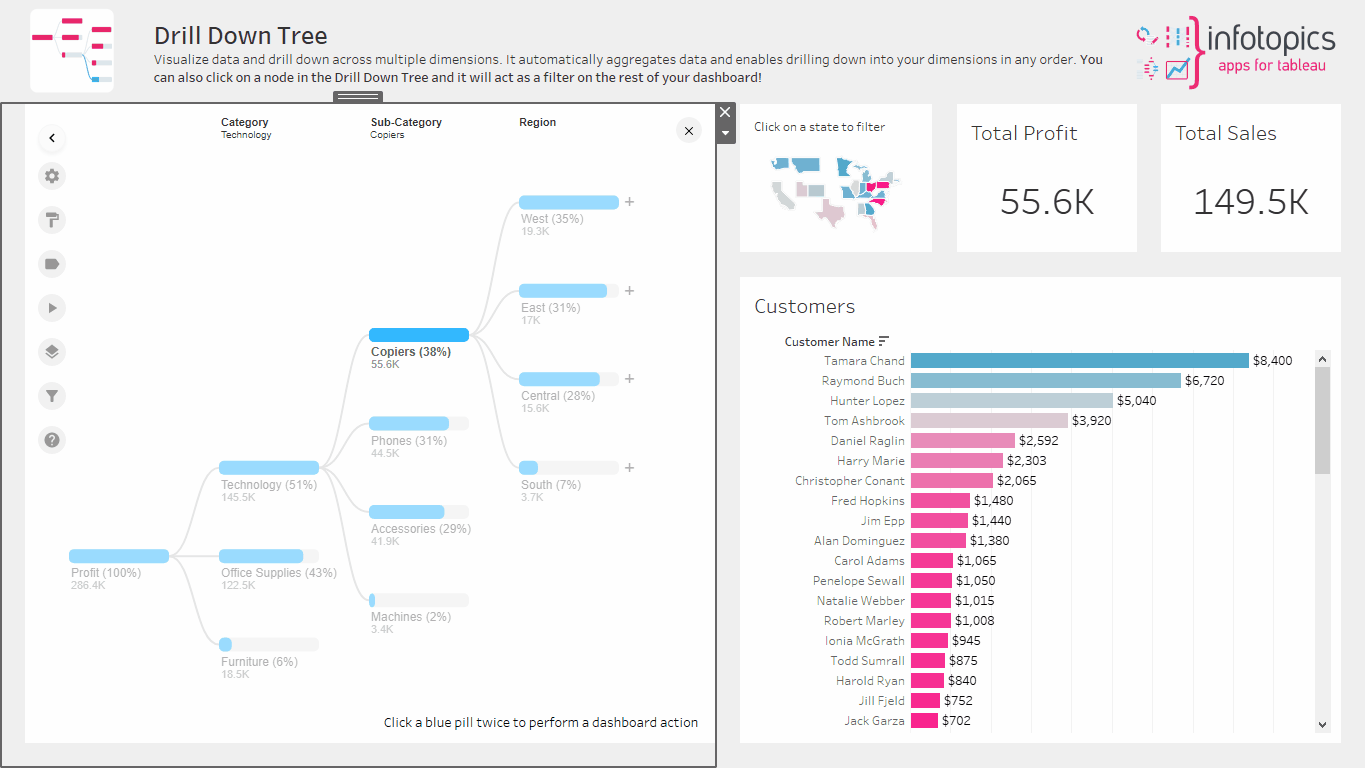Expand the South region plus button
The width and height of the screenshot is (1365, 768).
click(x=630, y=468)
